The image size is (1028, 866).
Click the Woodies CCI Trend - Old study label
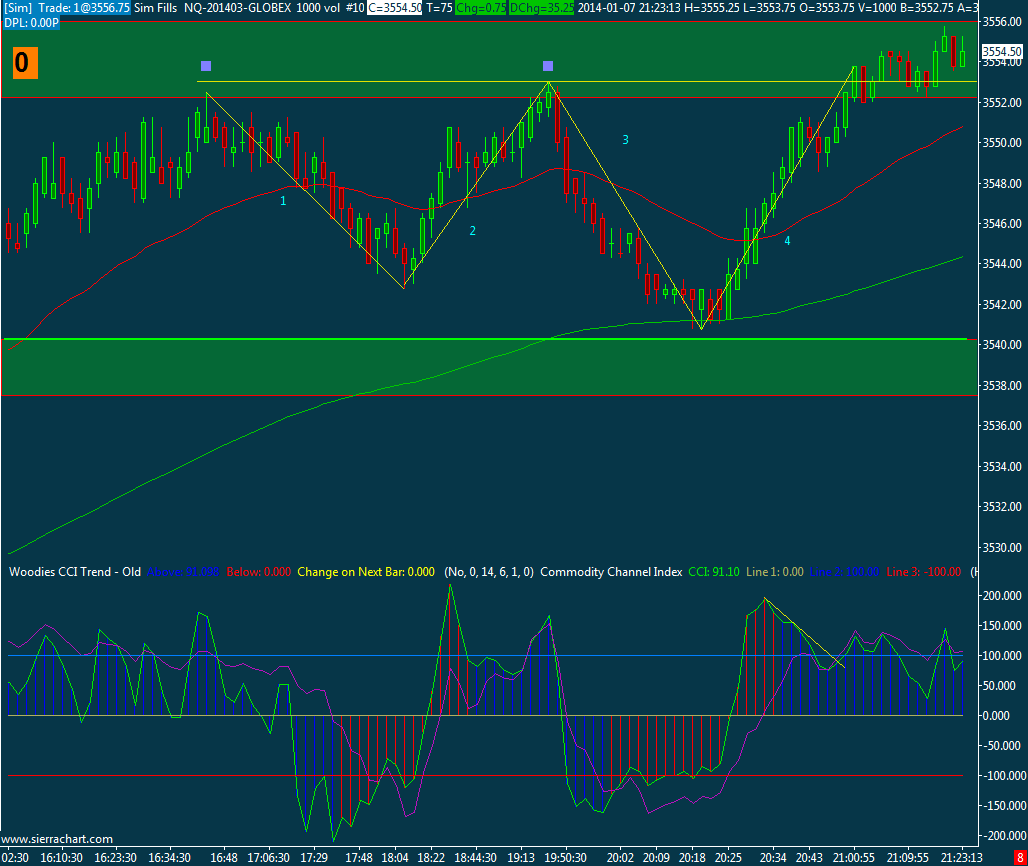(x=75, y=572)
